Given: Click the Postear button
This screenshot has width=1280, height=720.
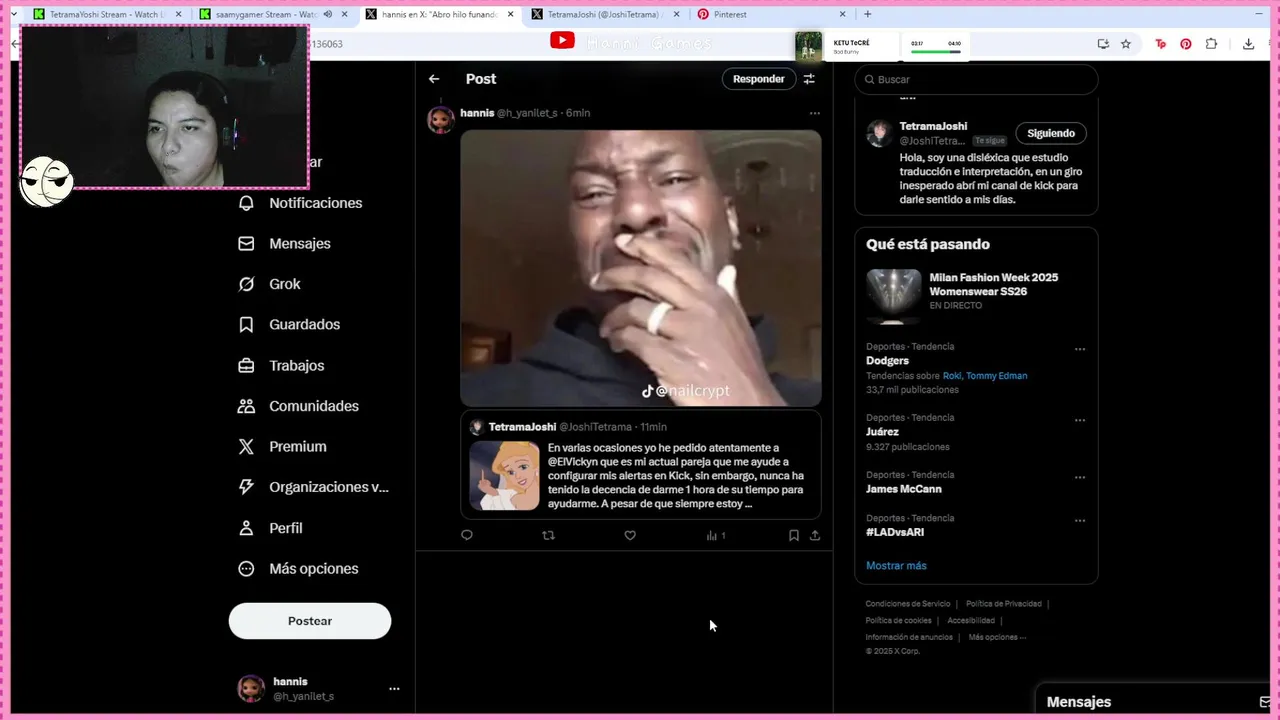Looking at the screenshot, I should tap(310, 621).
